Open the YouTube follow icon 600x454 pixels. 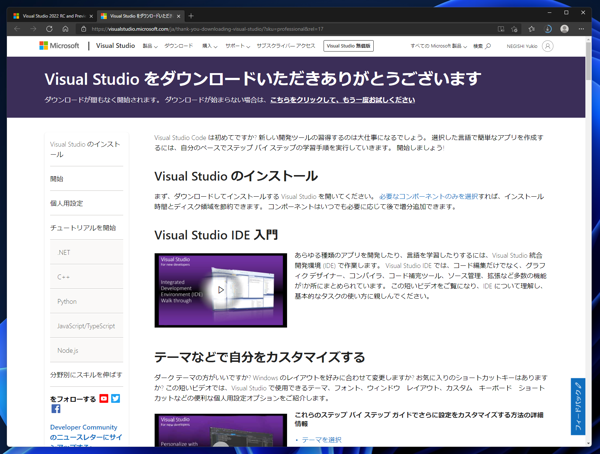(103, 398)
